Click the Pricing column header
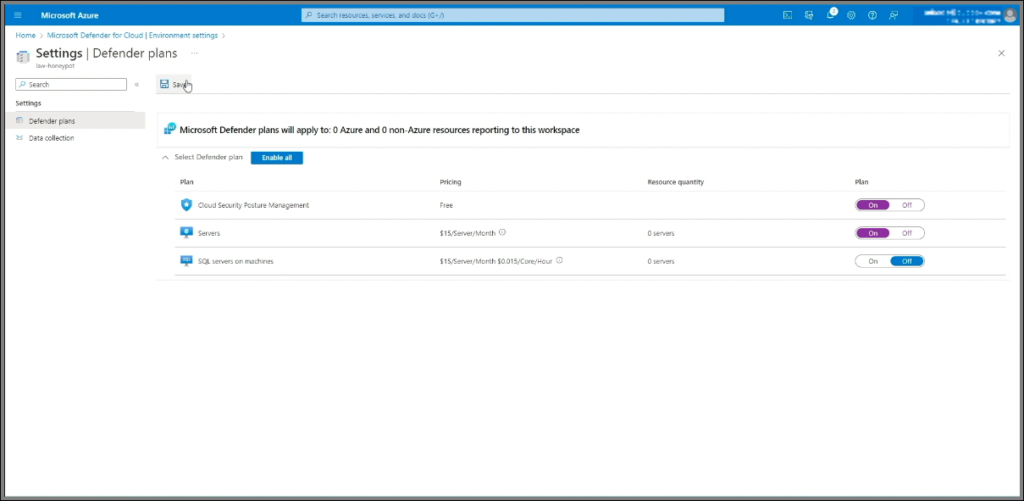The image size is (1024, 501). tap(451, 182)
